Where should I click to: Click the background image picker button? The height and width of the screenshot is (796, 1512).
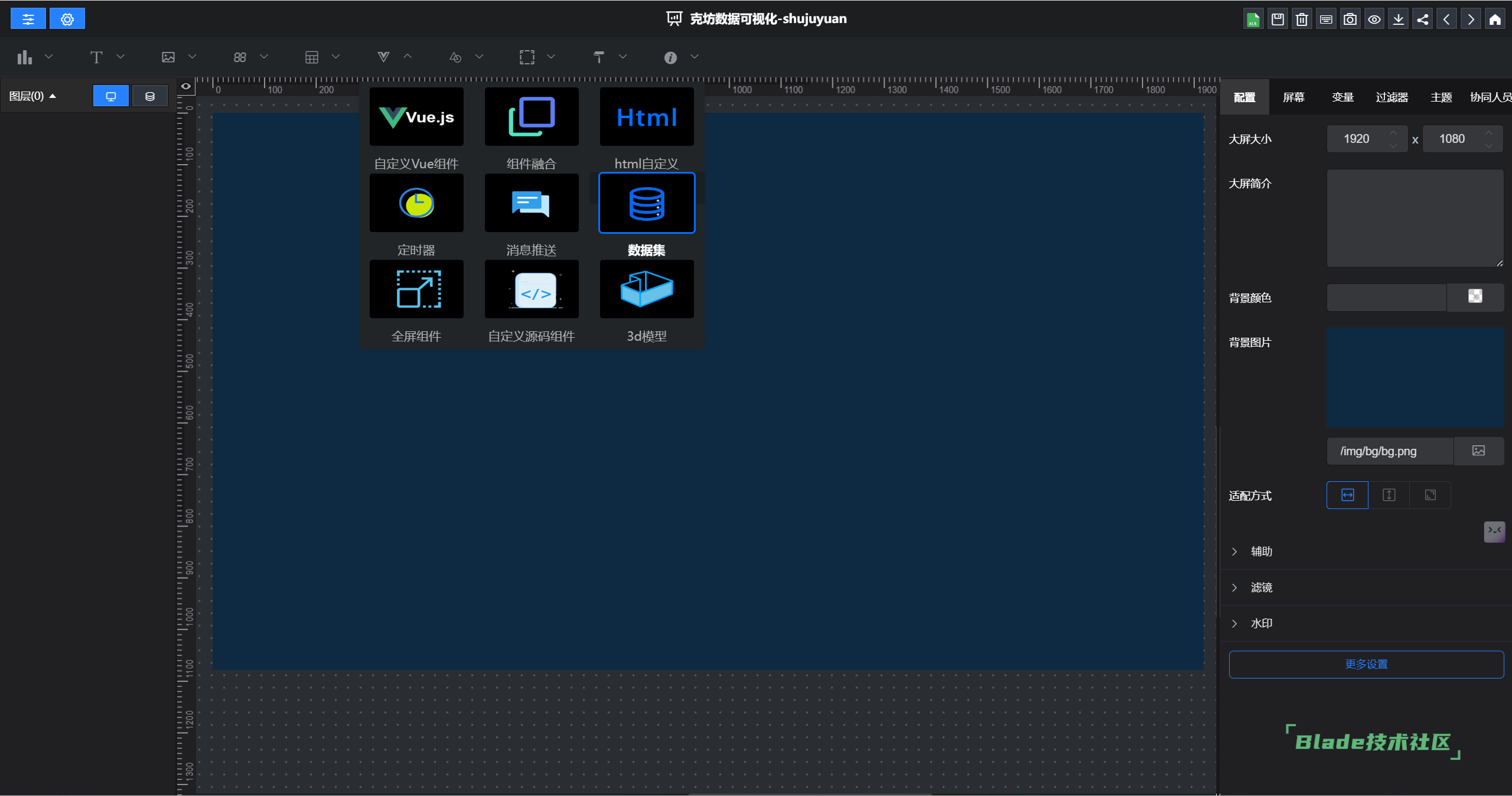1478,451
